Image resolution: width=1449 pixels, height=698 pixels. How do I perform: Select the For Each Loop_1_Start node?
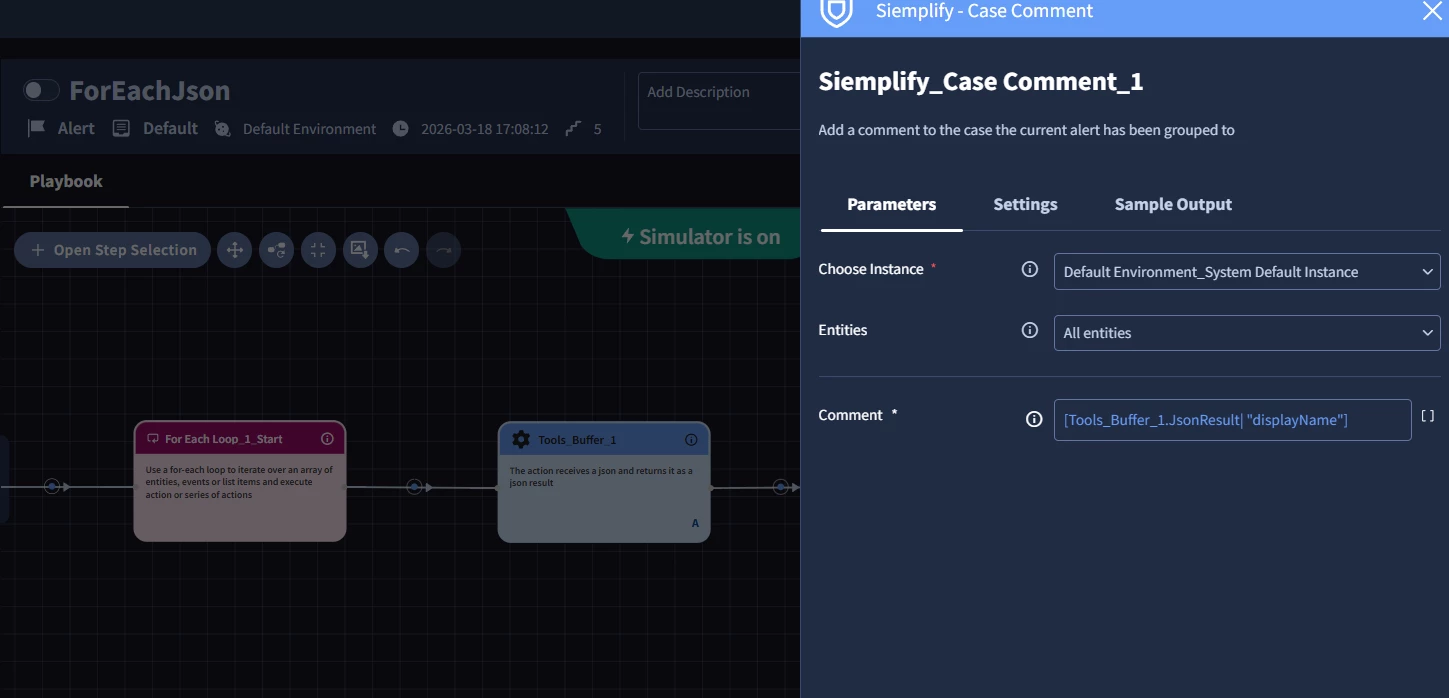(240, 481)
